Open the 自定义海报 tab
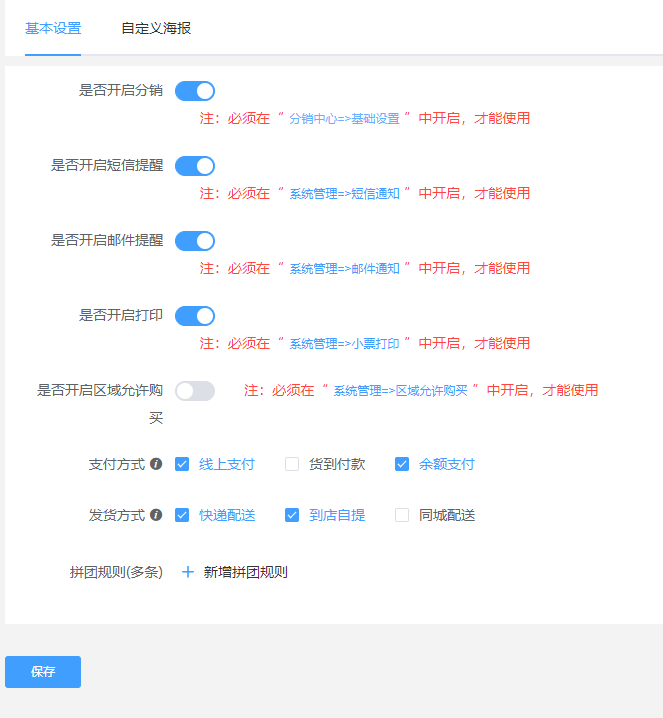663x718 pixels. point(156,28)
